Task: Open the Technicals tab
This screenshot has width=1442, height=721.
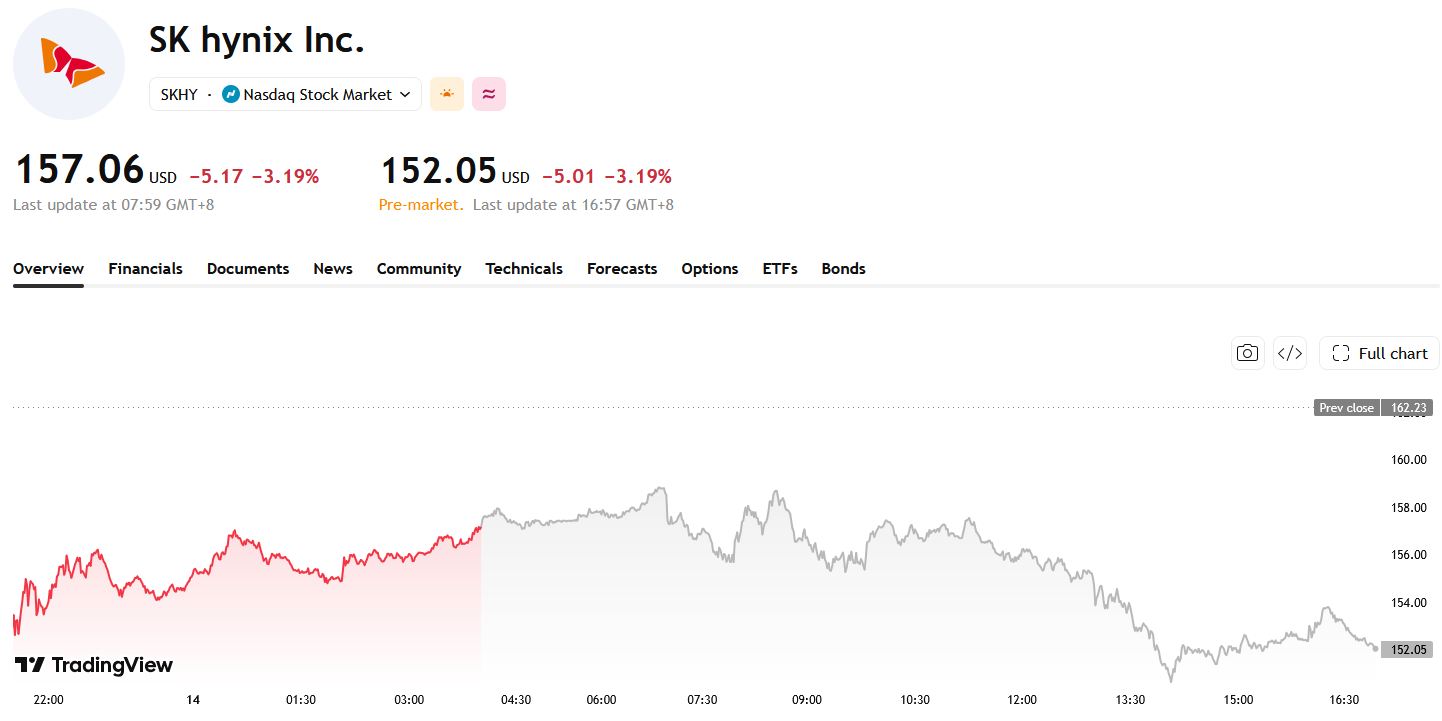Action: click(x=524, y=268)
